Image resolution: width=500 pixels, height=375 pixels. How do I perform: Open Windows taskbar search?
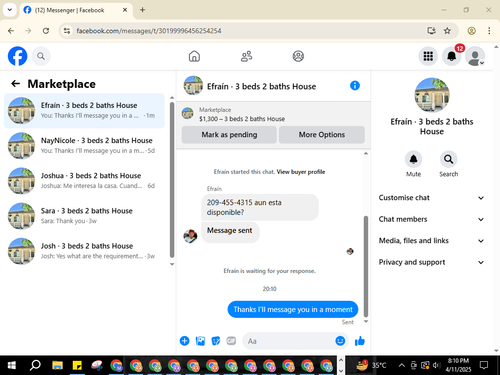point(35,366)
